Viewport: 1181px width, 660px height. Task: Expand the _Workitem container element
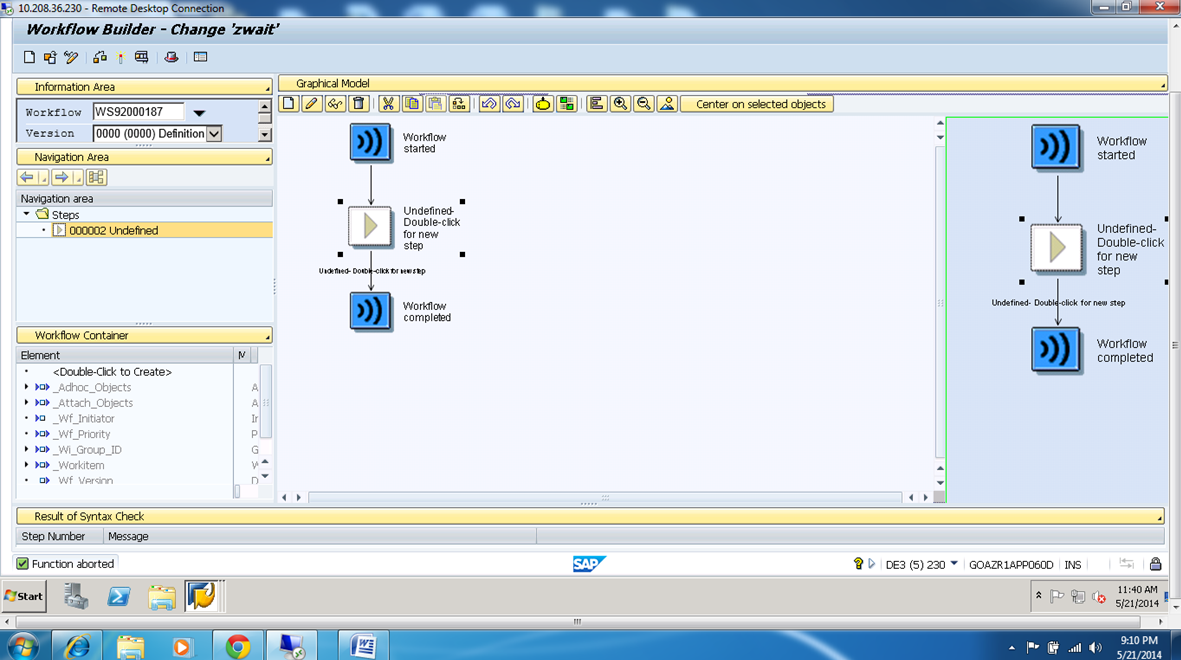26,465
